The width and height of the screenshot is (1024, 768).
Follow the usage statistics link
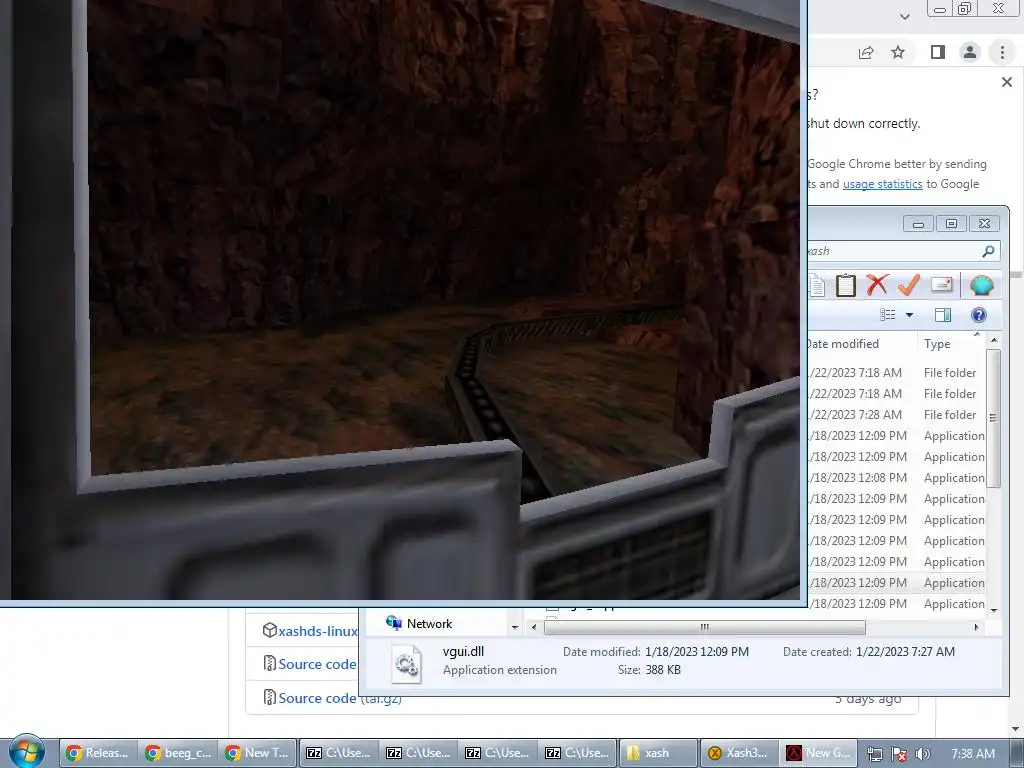pos(882,184)
